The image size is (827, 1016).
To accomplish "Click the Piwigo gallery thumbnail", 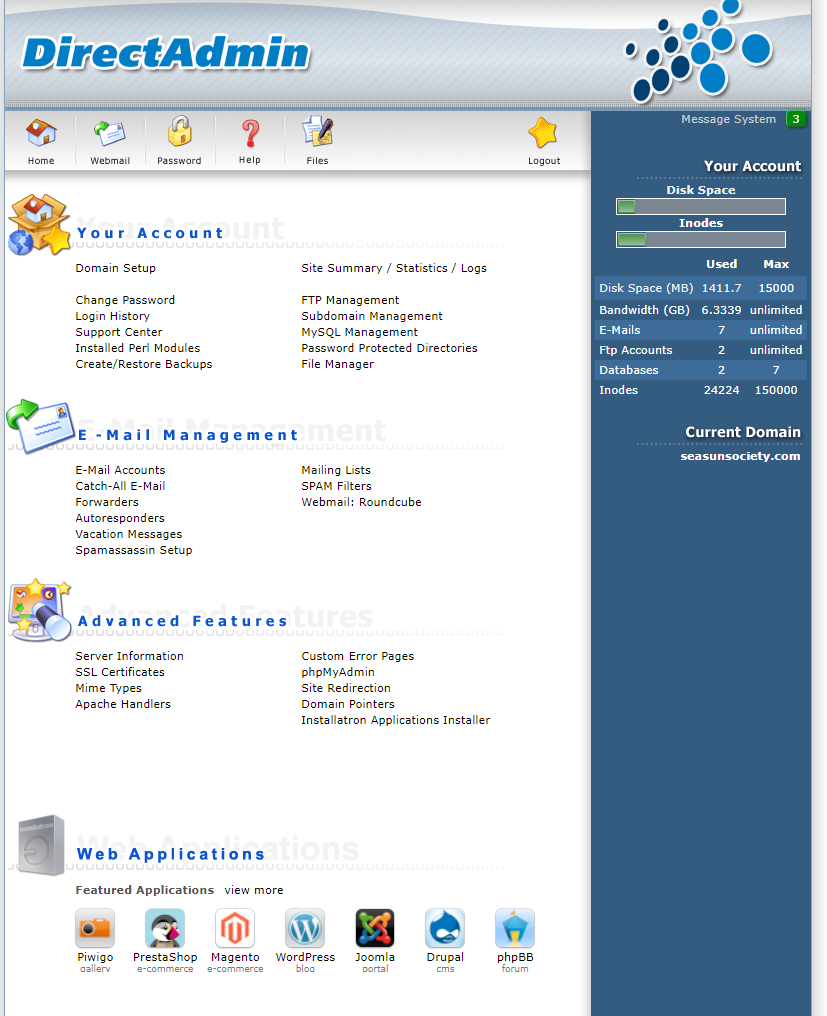I will pos(95,928).
